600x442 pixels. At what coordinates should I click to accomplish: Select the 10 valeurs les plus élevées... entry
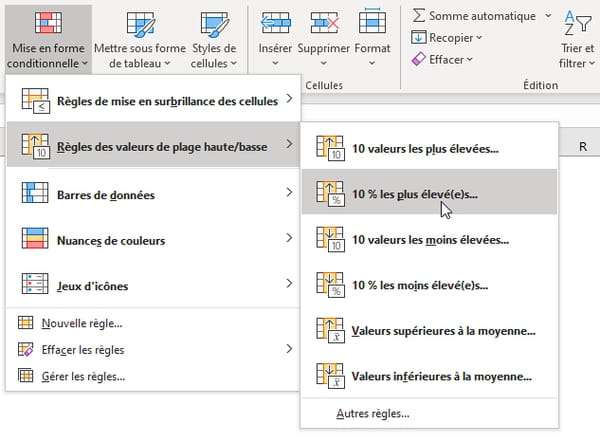429,148
